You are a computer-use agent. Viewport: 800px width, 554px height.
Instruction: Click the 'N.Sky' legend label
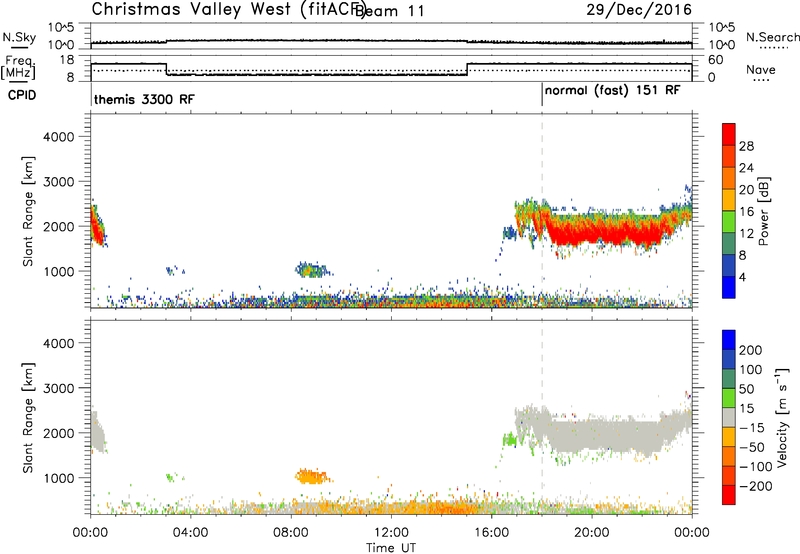pos(19,37)
